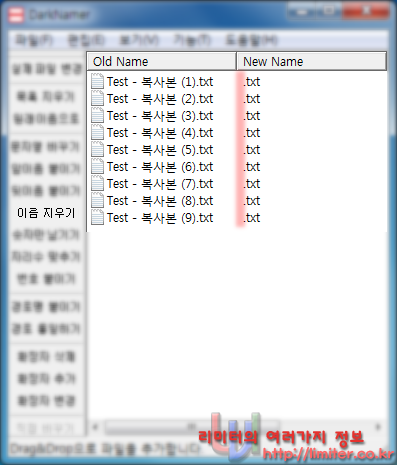Click the file icon of Test - 복사본 (6).txt
This screenshot has width=397, height=465.
[x=97, y=167]
